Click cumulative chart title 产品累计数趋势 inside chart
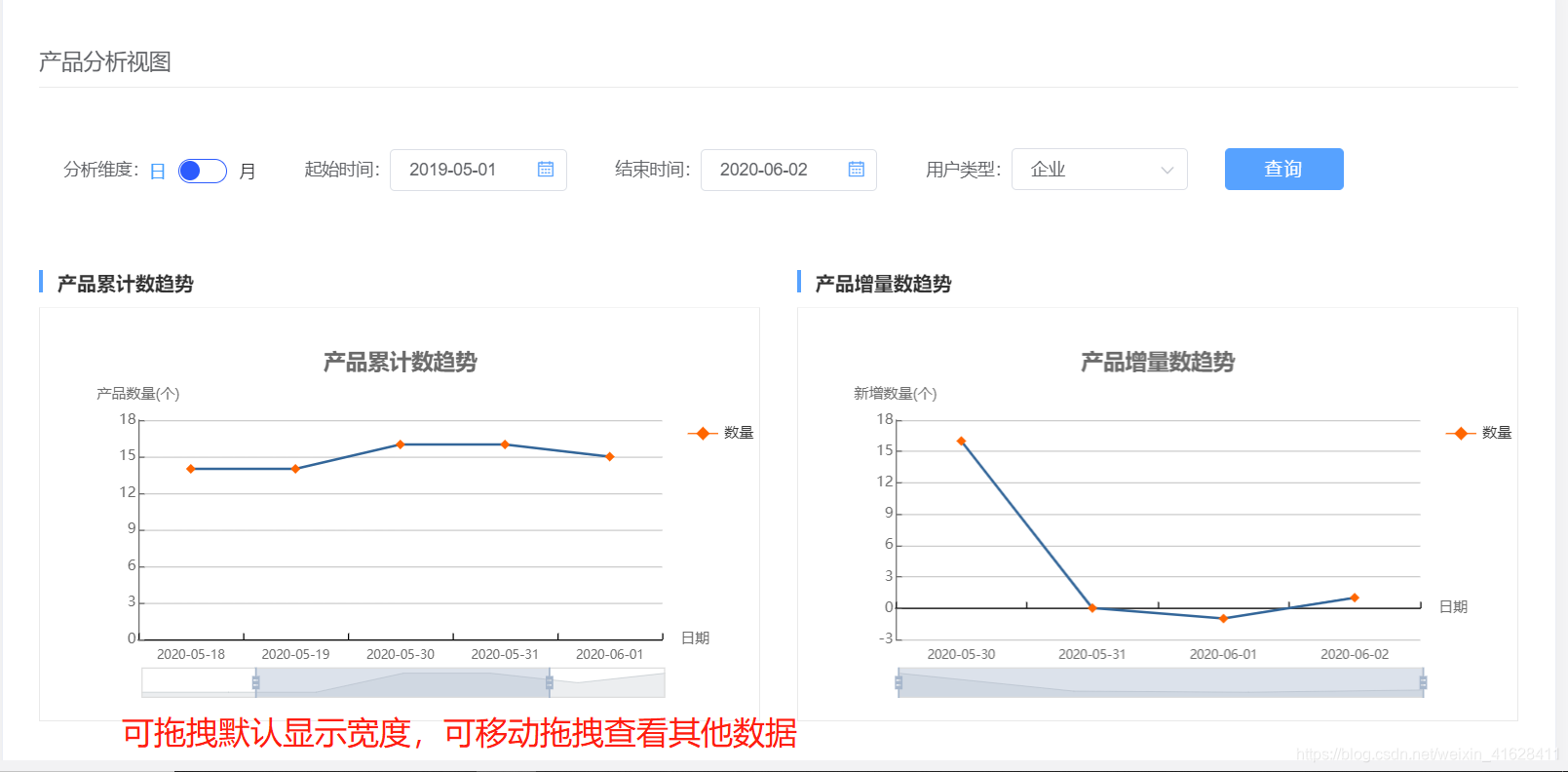Screen dimensions: 1568x772 coord(401,363)
